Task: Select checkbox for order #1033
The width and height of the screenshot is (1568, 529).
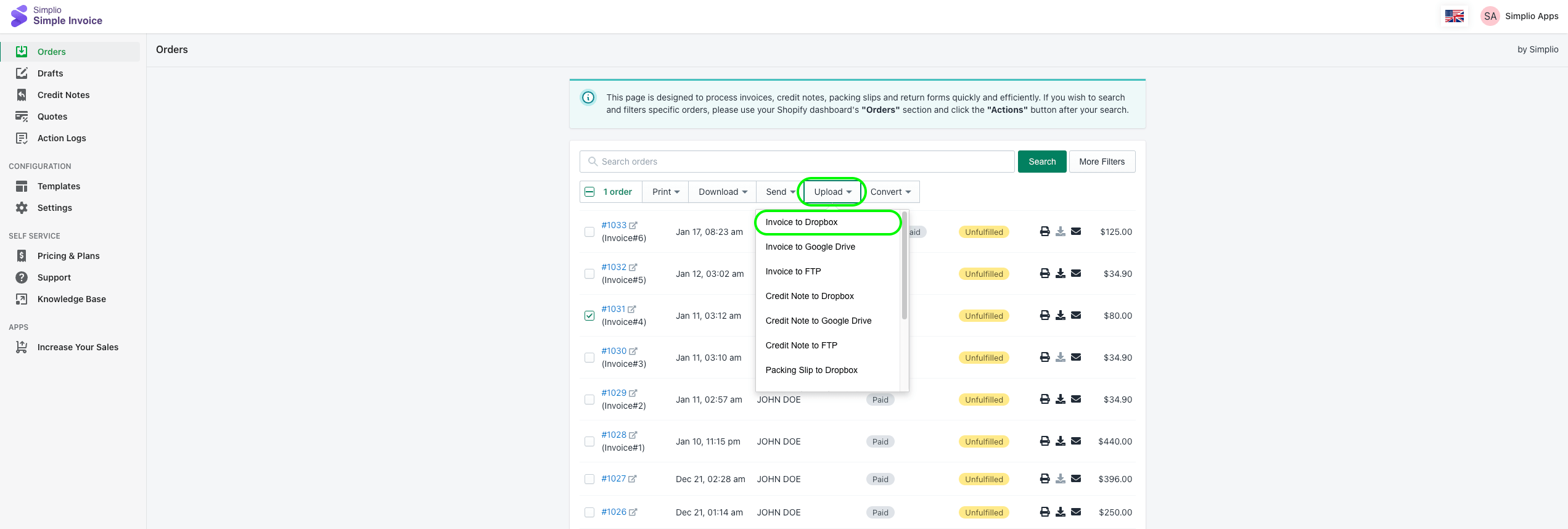Action: tap(589, 232)
